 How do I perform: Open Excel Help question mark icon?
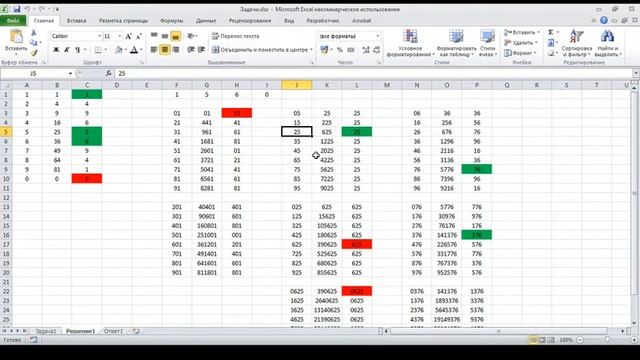click(604, 20)
